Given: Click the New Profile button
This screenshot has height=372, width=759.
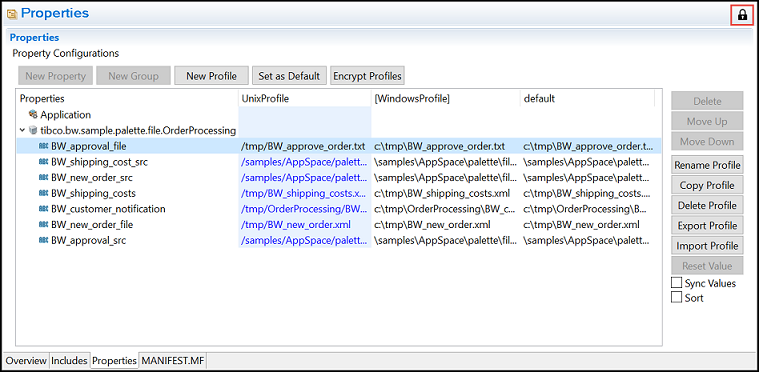Looking at the screenshot, I should pyautogui.click(x=211, y=76).
